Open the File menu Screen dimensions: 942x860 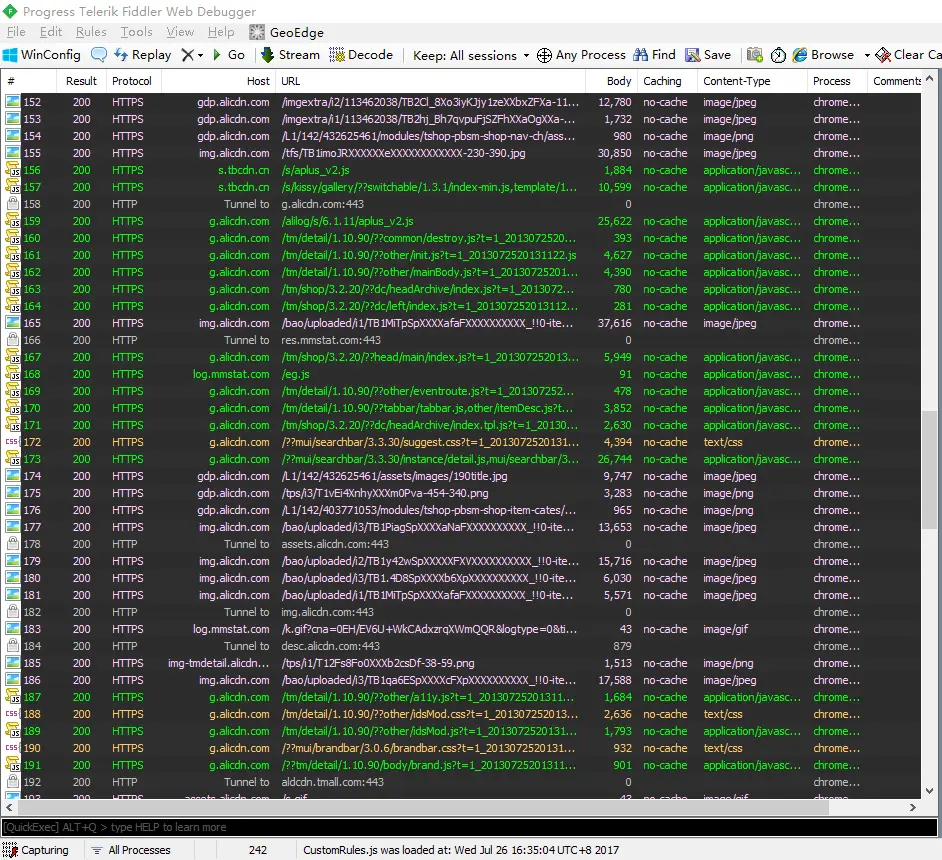16,32
